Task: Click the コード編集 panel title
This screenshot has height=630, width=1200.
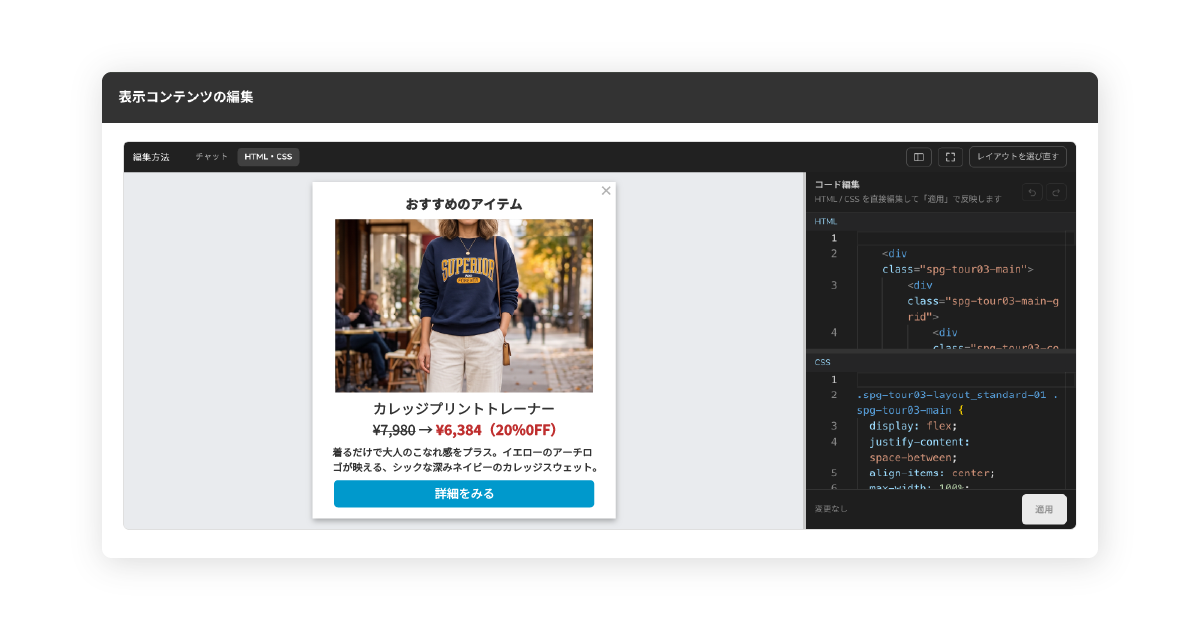Action: 837,185
